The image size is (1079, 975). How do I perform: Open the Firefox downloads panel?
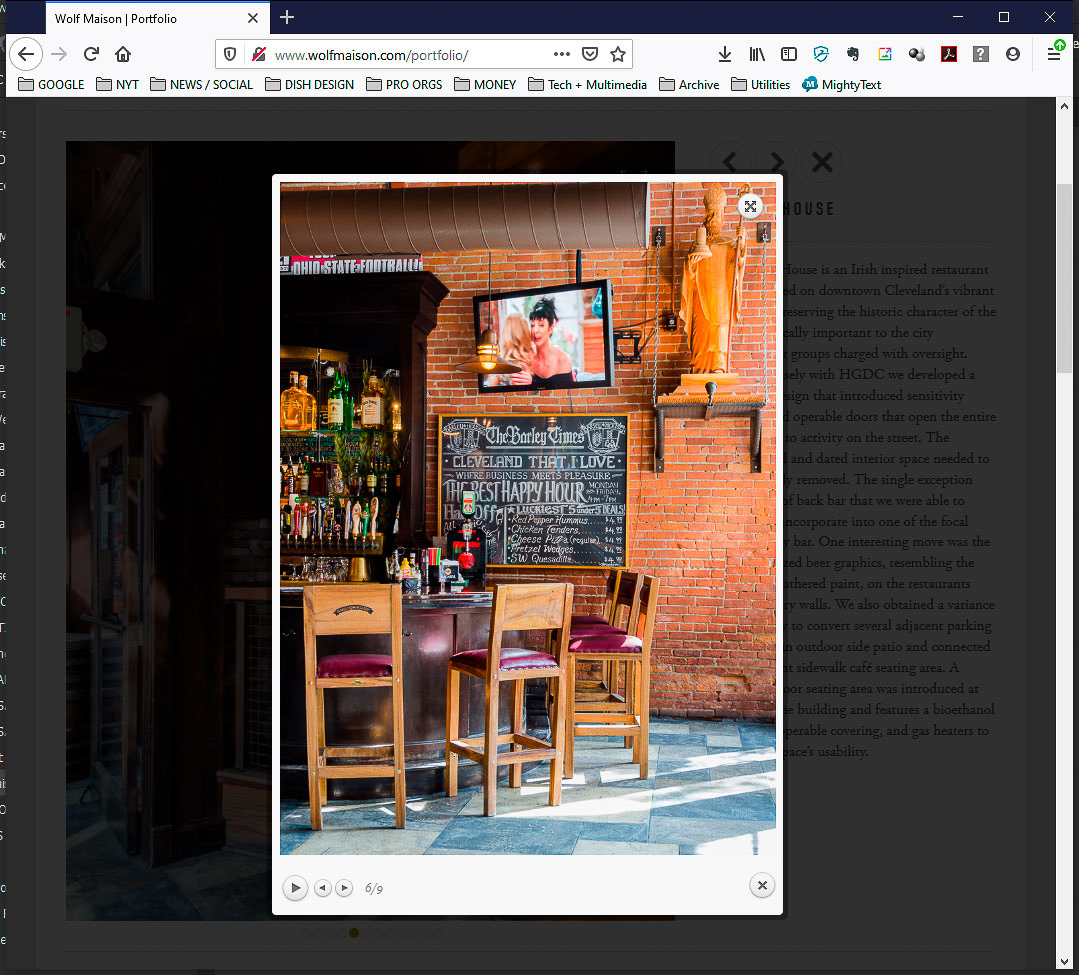coord(725,54)
